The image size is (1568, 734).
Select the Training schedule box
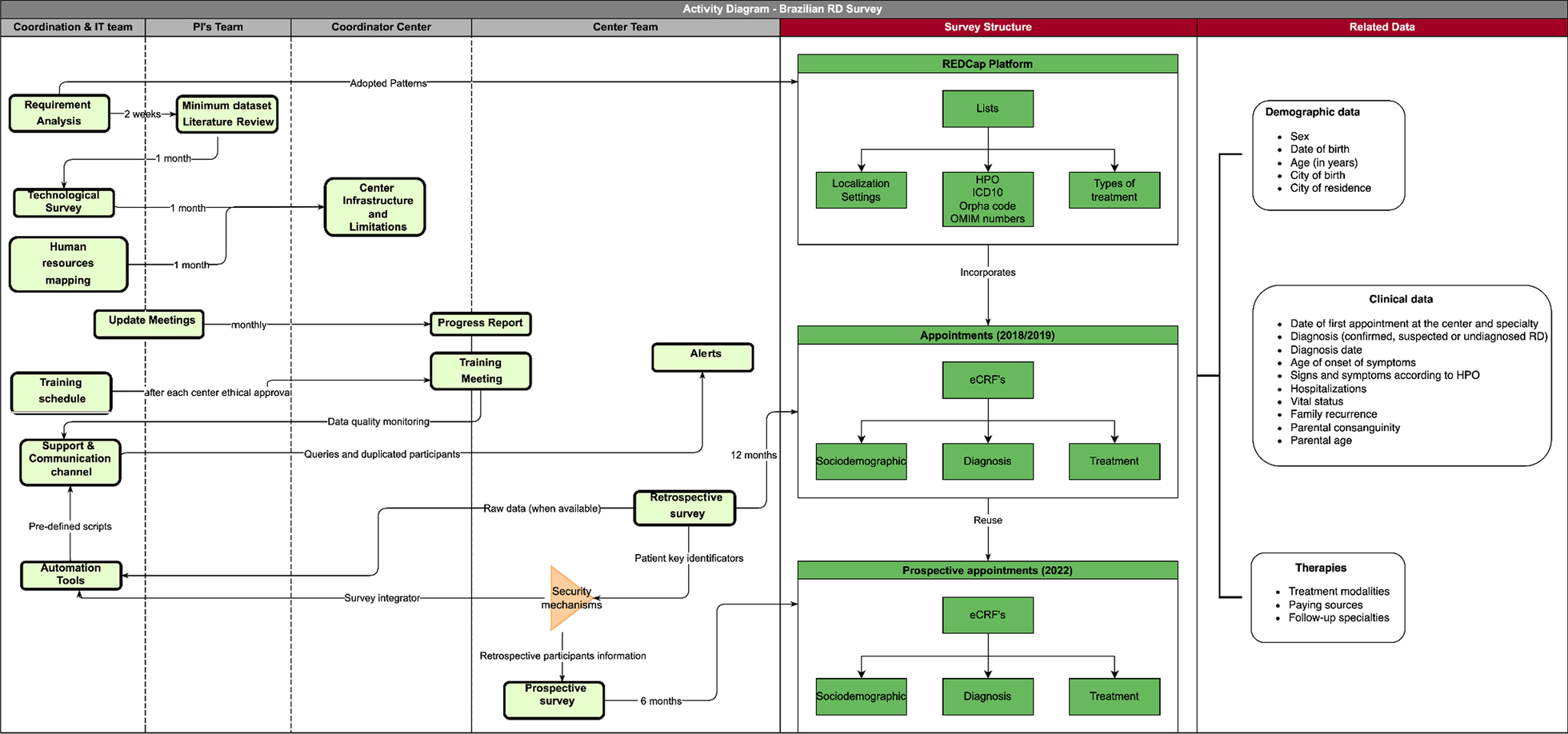[x=62, y=393]
